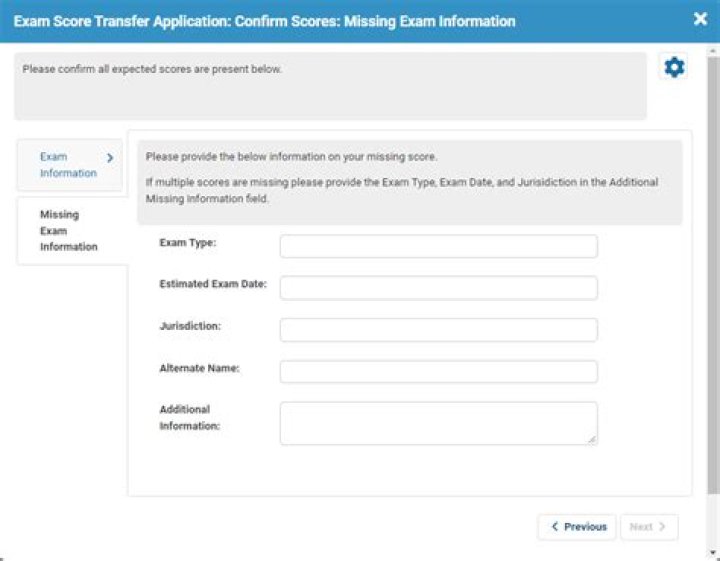Click the Exam Type label
This screenshot has width=720, height=561.
[188, 243]
